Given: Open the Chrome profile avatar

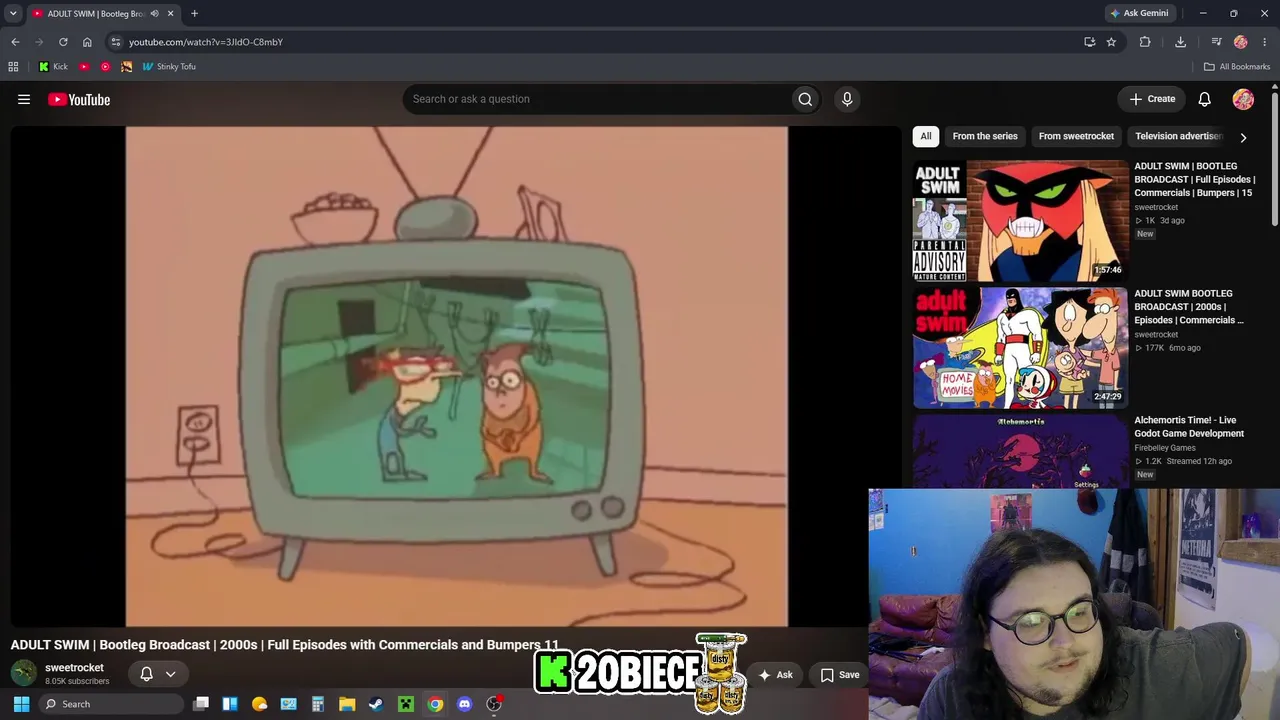Looking at the screenshot, I should pos(1240,42).
